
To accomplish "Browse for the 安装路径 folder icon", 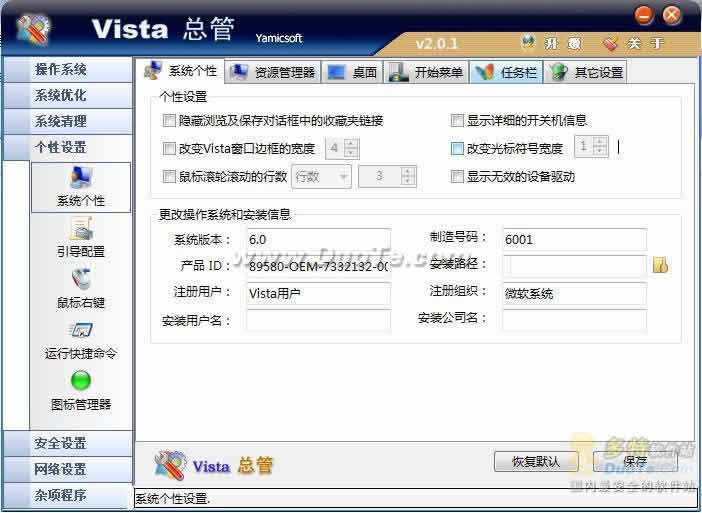I will point(660,265).
